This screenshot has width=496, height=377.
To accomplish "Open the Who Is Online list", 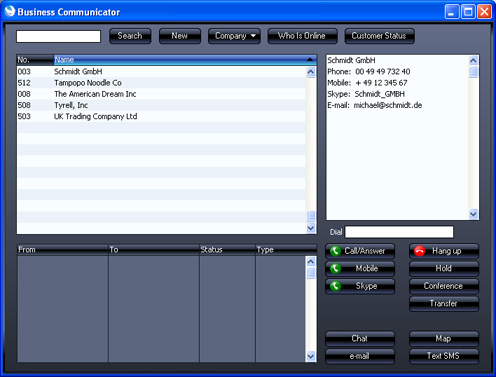I will 302,36.
